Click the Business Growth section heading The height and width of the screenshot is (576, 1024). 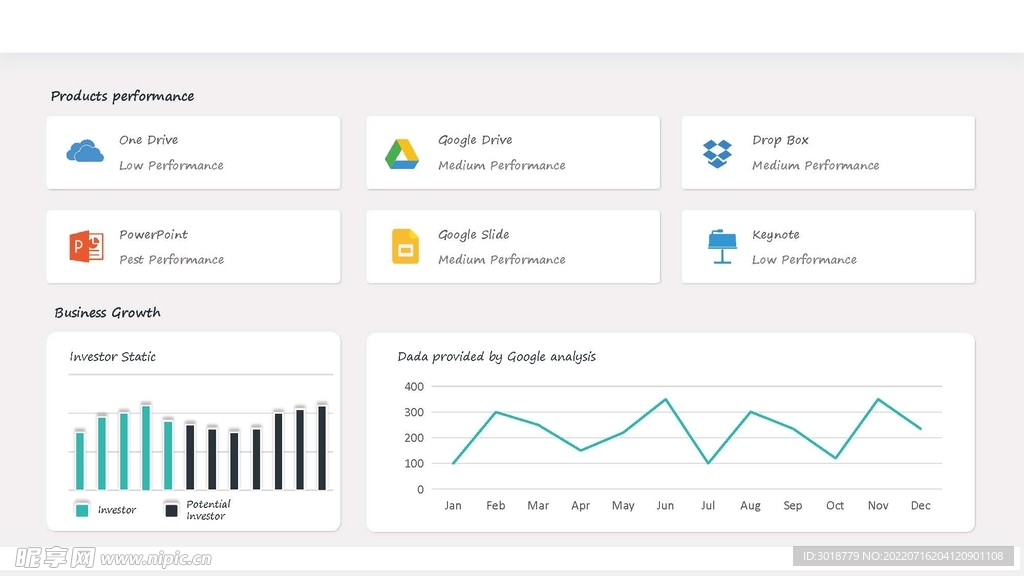[x=107, y=313]
